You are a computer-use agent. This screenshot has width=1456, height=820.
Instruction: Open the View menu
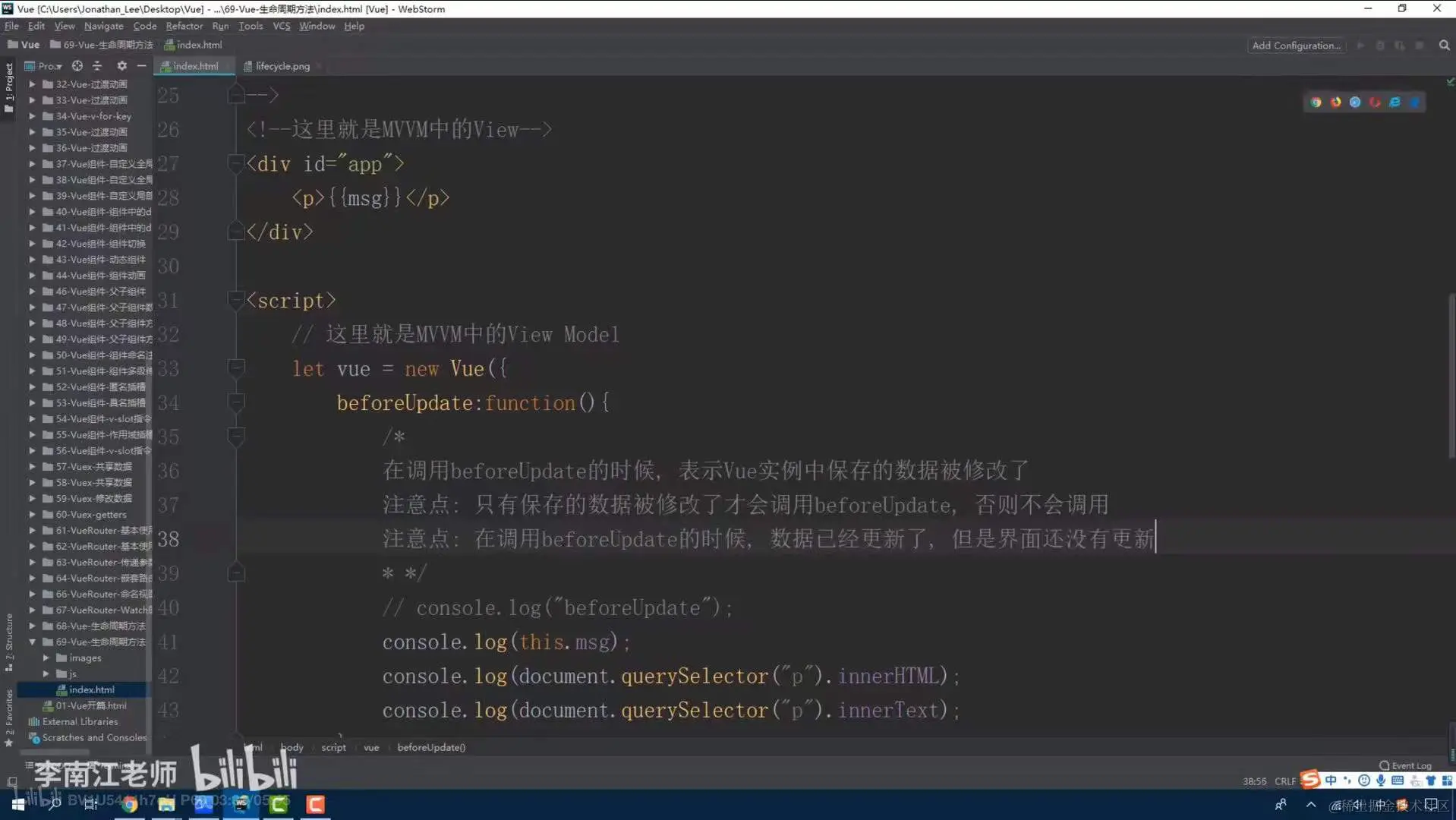64,26
